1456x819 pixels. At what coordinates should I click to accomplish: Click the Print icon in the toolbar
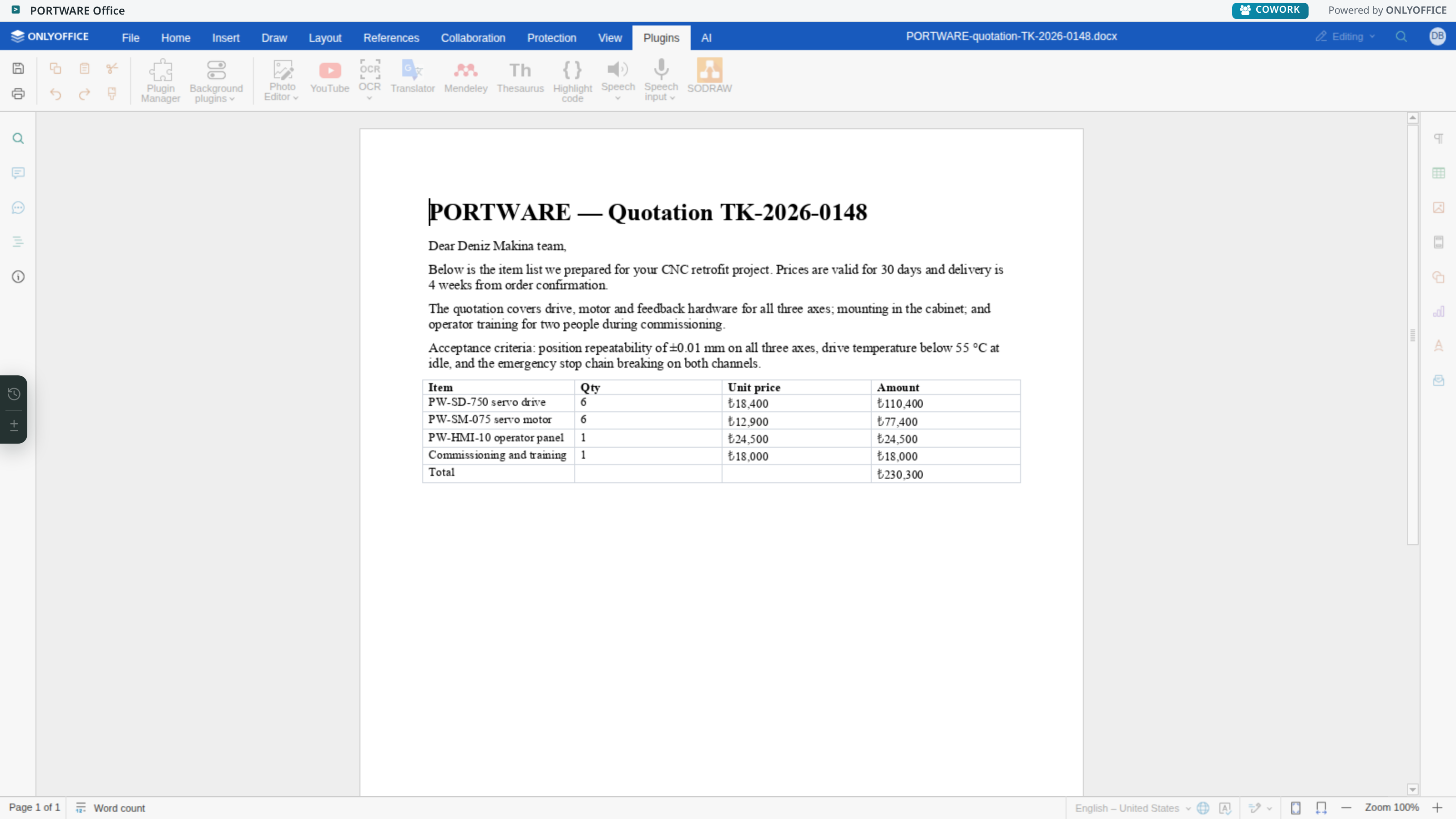18,94
